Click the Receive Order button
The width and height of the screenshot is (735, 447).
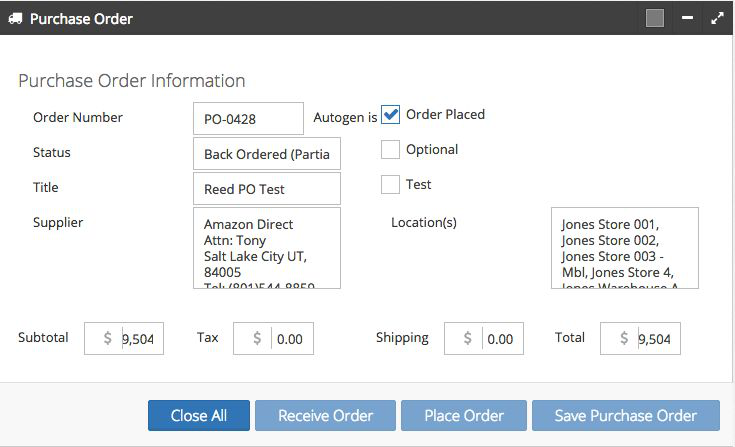(325, 415)
